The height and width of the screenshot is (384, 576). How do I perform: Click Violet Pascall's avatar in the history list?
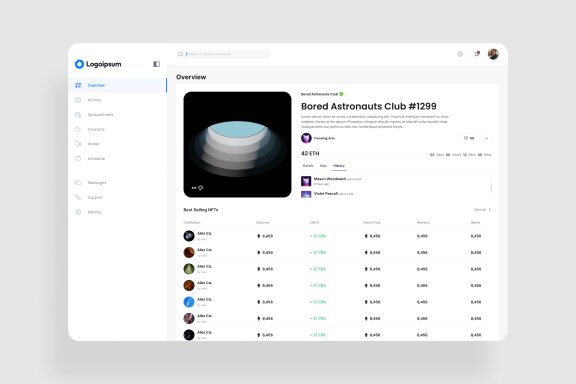point(306,194)
